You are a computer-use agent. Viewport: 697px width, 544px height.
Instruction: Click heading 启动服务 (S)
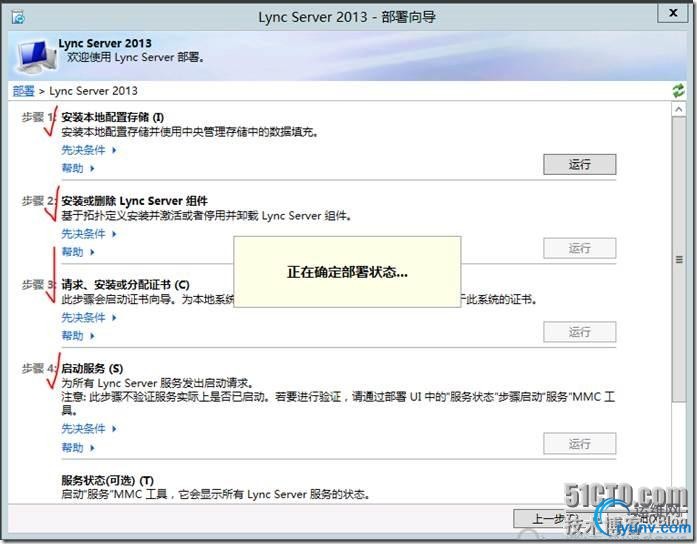(x=92, y=368)
